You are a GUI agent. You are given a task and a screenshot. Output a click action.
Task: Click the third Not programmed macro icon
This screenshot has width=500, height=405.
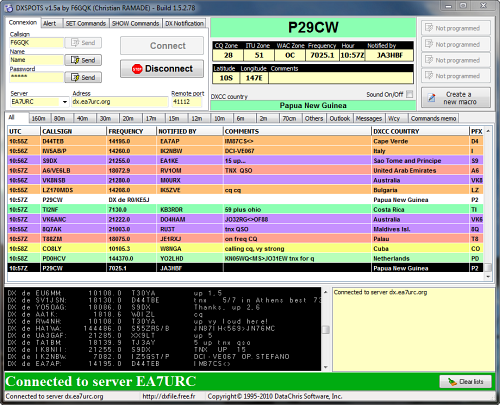tap(429, 60)
